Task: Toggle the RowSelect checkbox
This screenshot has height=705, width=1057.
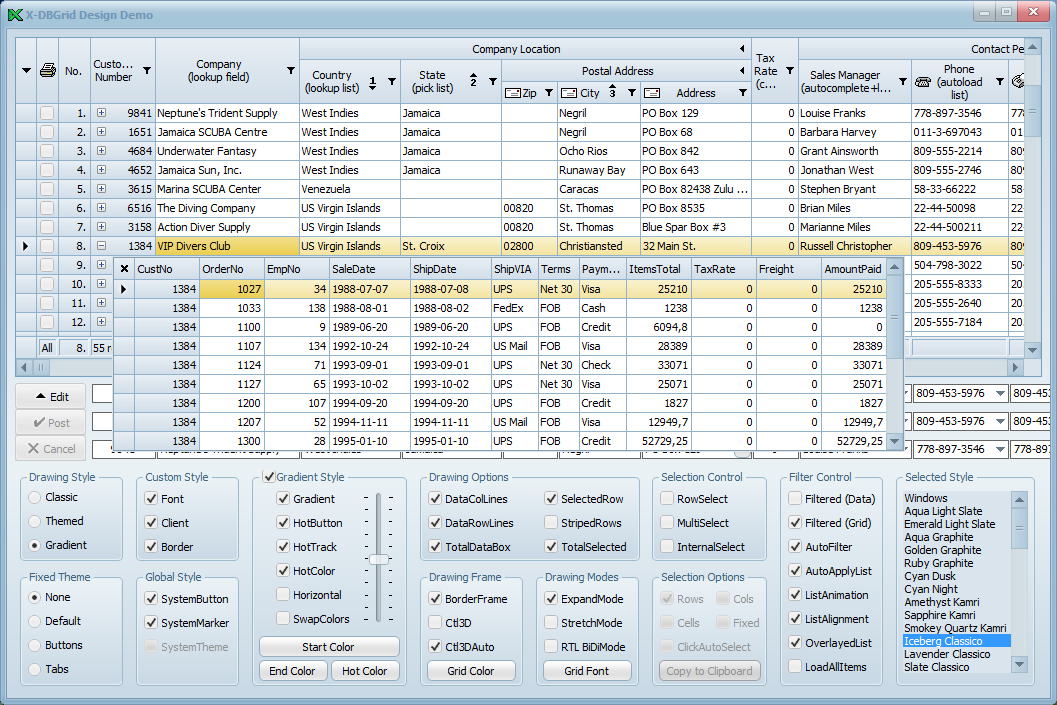Action: coord(667,499)
